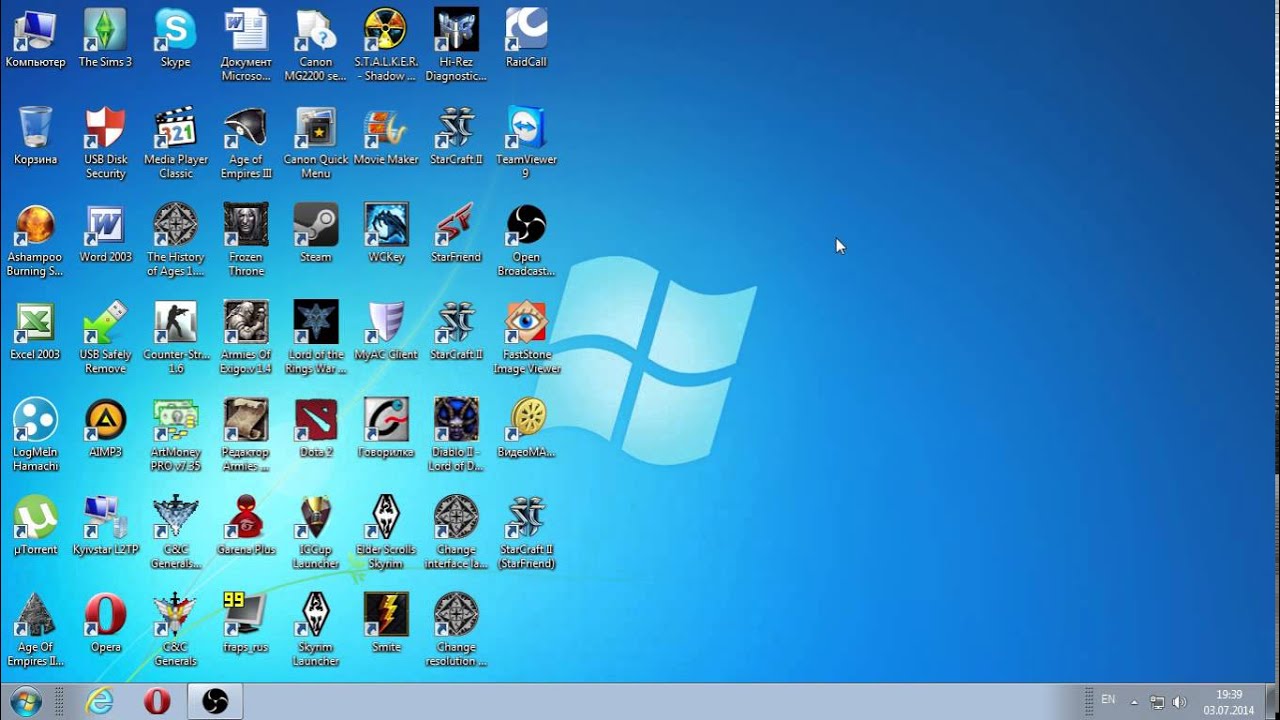Click the Excel 2003 shortcut
The image size is (1280, 720).
[35, 332]
